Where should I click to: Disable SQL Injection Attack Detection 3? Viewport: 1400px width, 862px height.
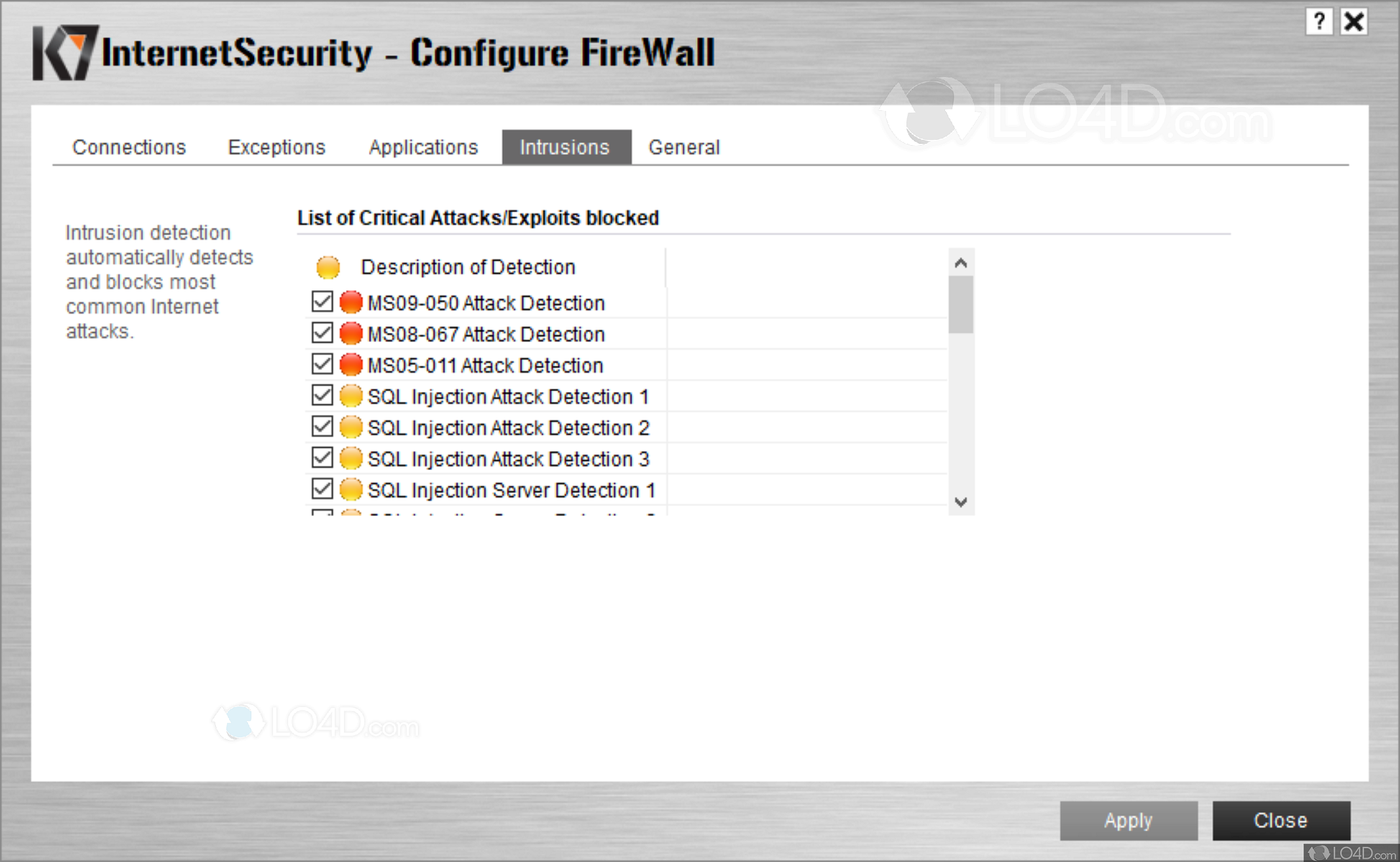click(x=322, y=458)
